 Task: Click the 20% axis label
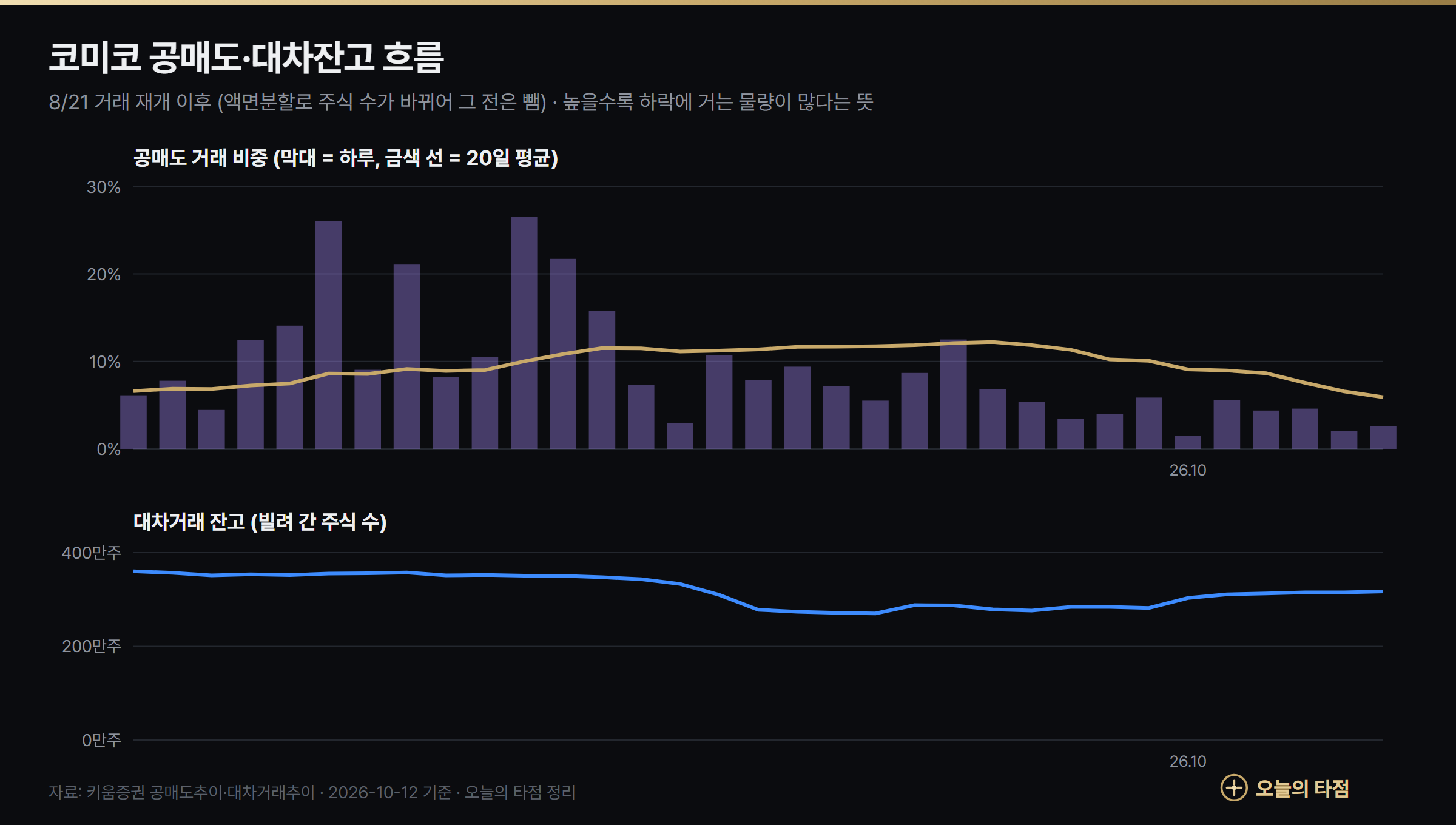(104, 274)
